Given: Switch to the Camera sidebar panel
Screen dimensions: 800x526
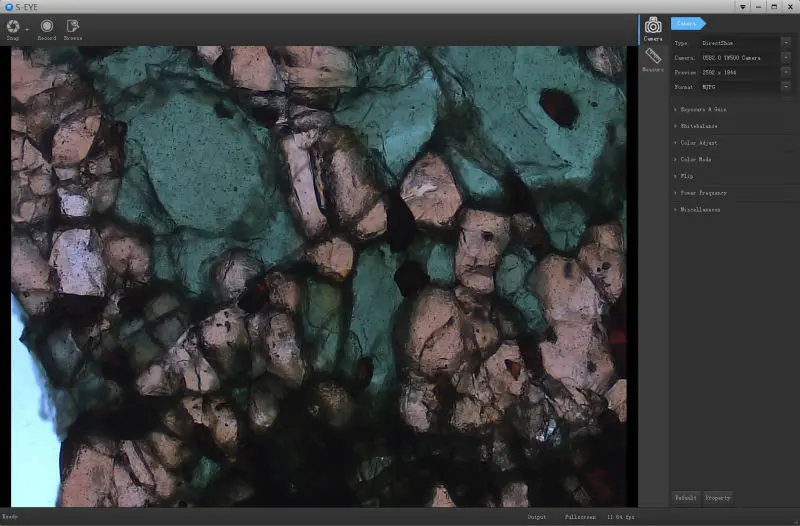Looking at the screenshot, I should click(x=652, y=28).
